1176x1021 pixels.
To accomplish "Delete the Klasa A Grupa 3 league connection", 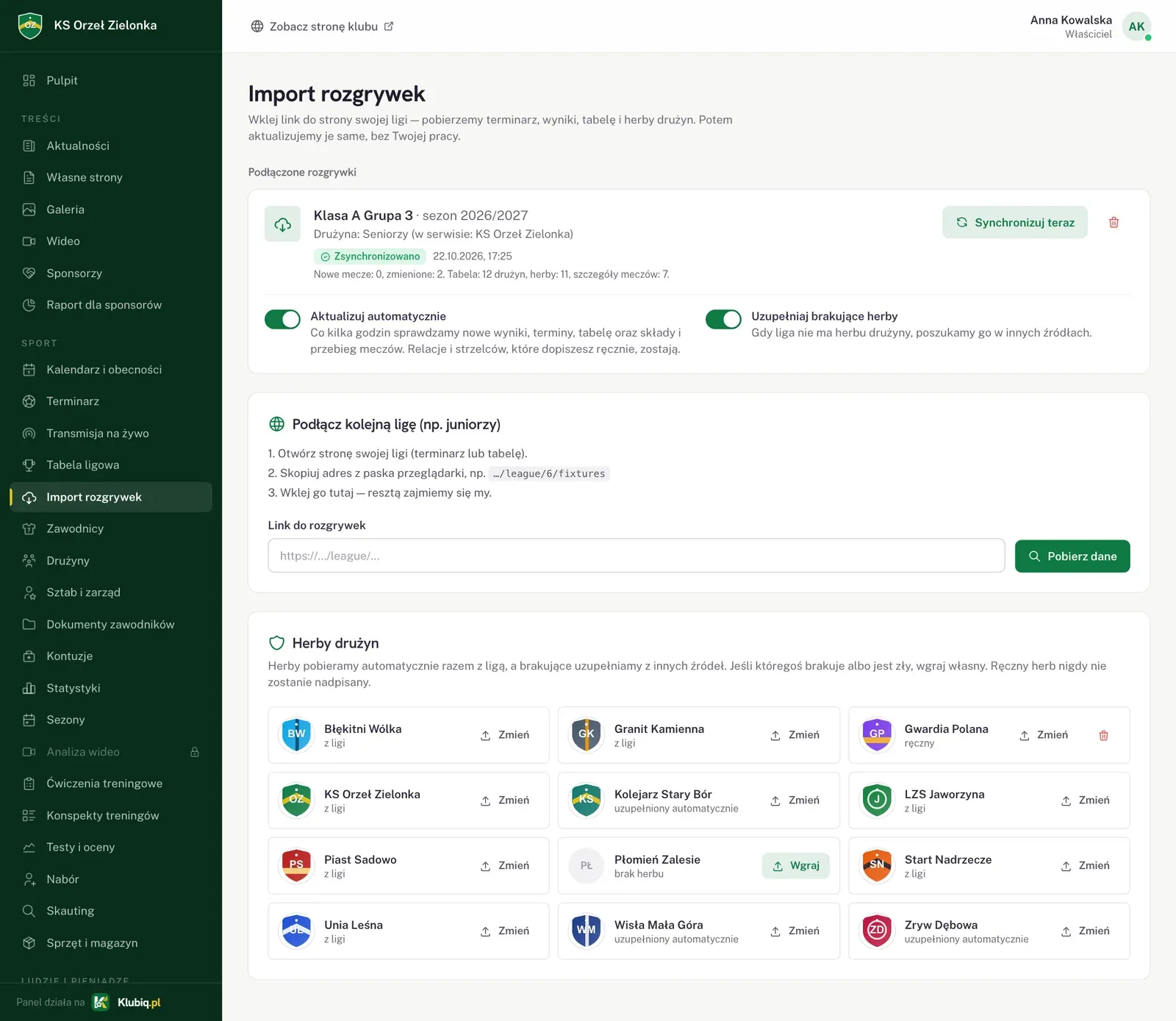I will (1114, 222).
